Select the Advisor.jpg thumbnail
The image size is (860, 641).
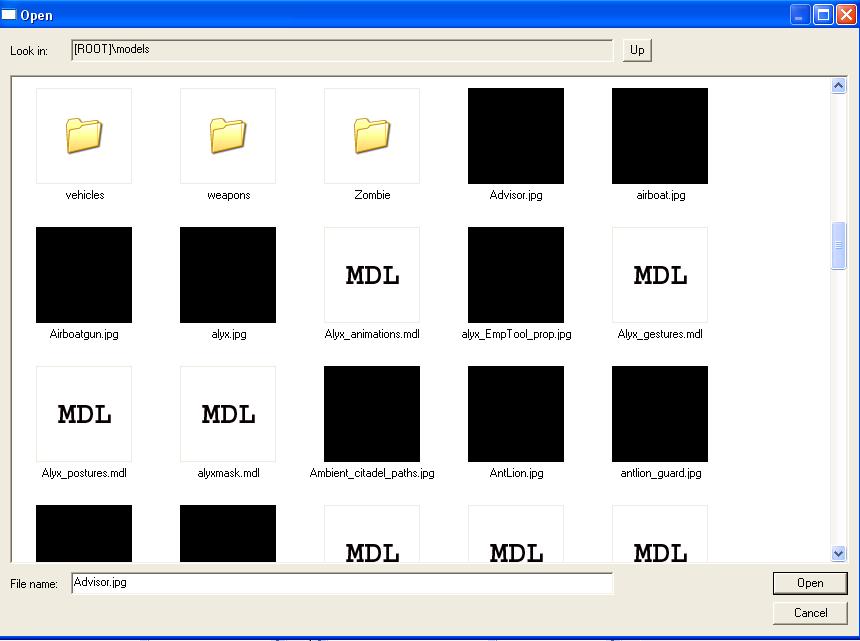(516, 136)
